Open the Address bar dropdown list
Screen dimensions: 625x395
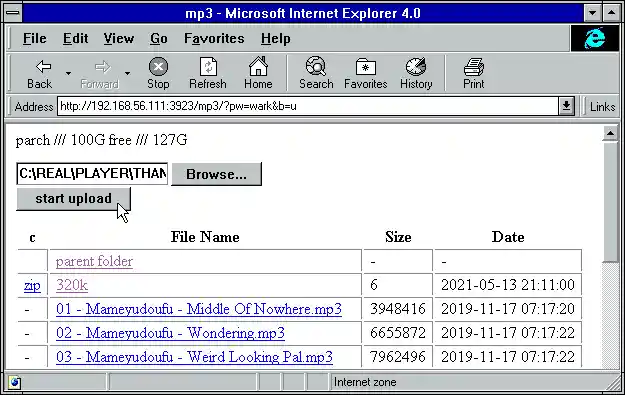tap(566, 106)
